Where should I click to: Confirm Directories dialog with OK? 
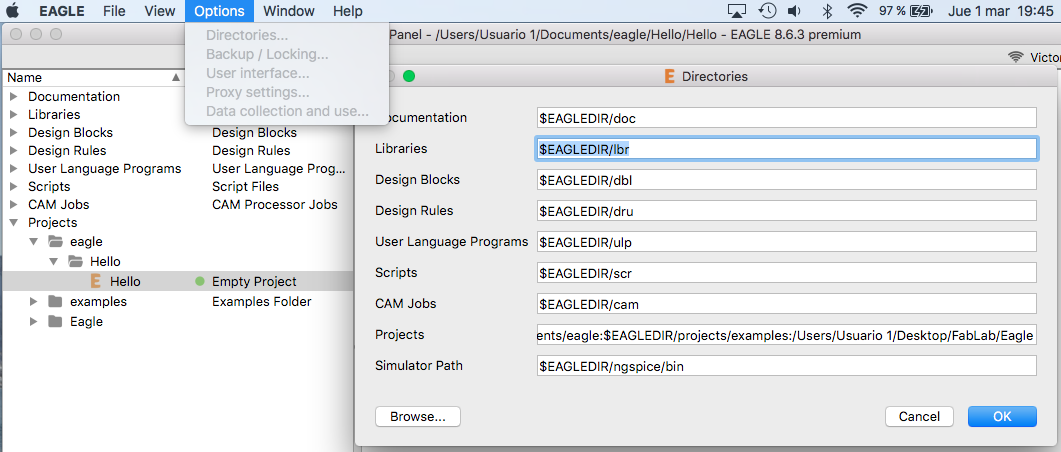pyautogui.click(x=1002, y=417)
